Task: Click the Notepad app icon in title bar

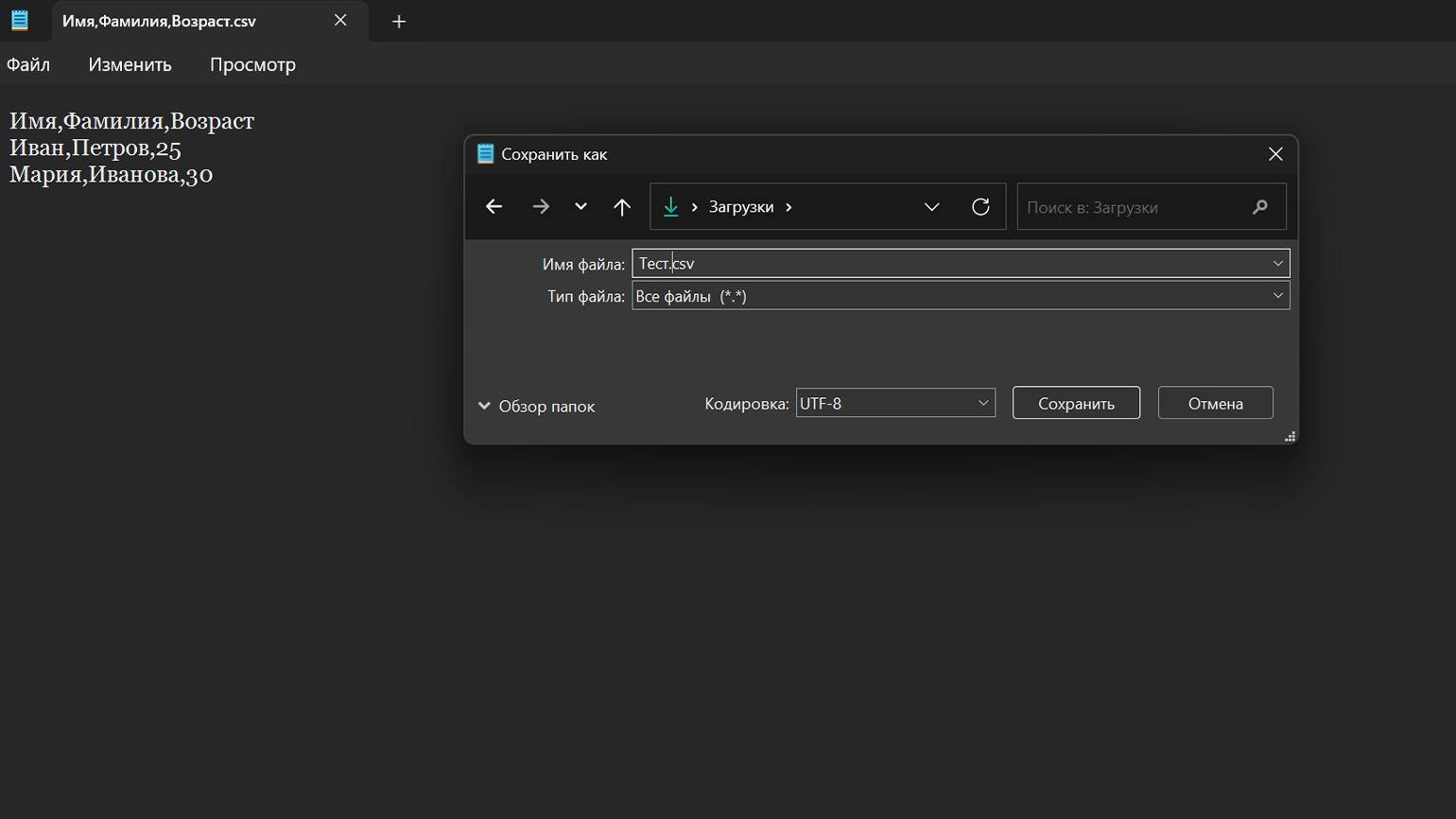Action: 19,20
